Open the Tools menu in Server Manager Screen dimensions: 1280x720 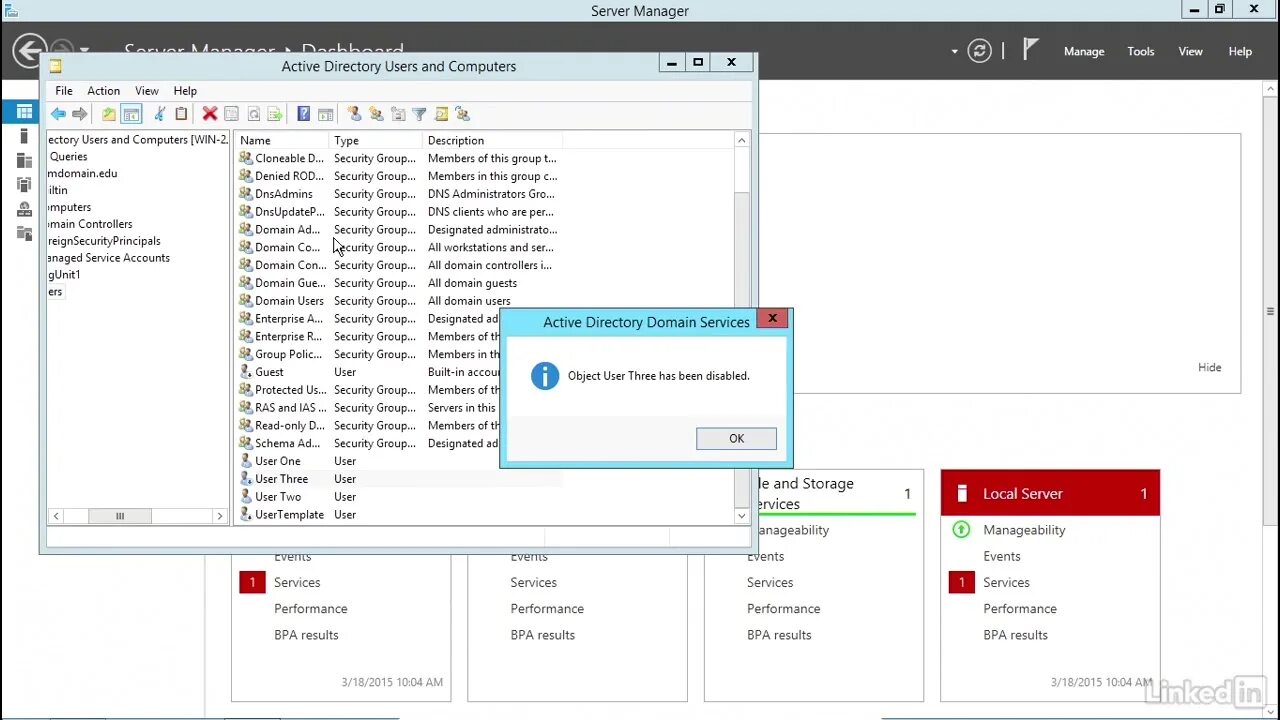[x=1141, y=51]
